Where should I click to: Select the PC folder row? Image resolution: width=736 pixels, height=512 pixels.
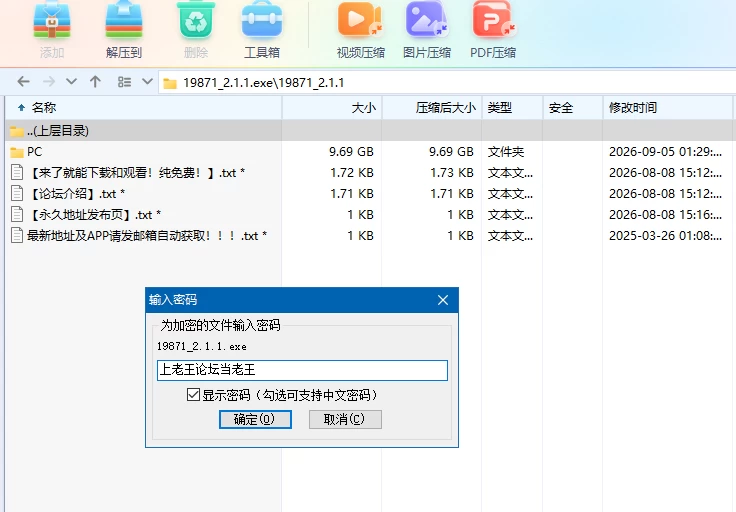pos(370,152)
